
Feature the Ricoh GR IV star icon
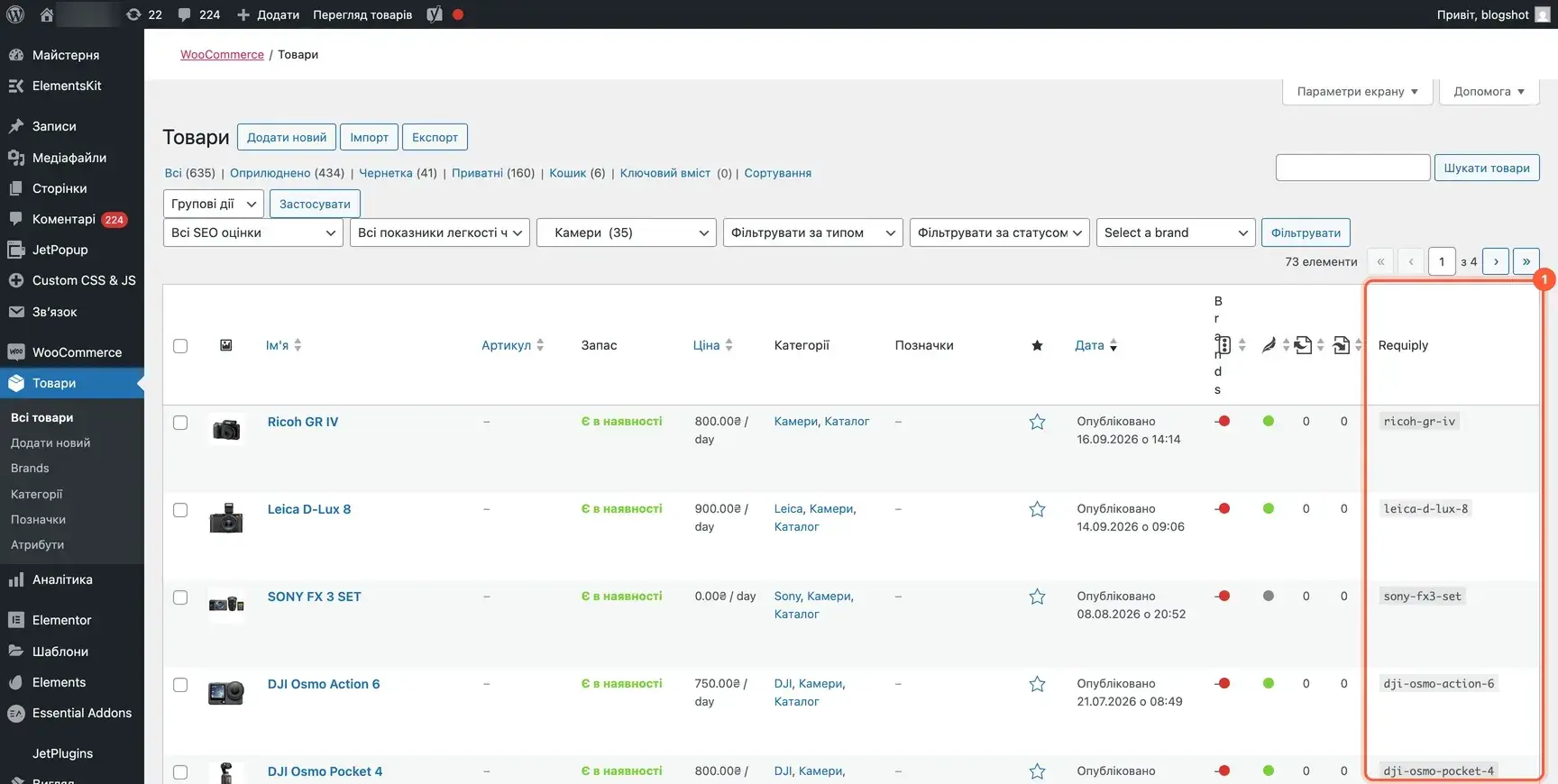pos(1037,422)
